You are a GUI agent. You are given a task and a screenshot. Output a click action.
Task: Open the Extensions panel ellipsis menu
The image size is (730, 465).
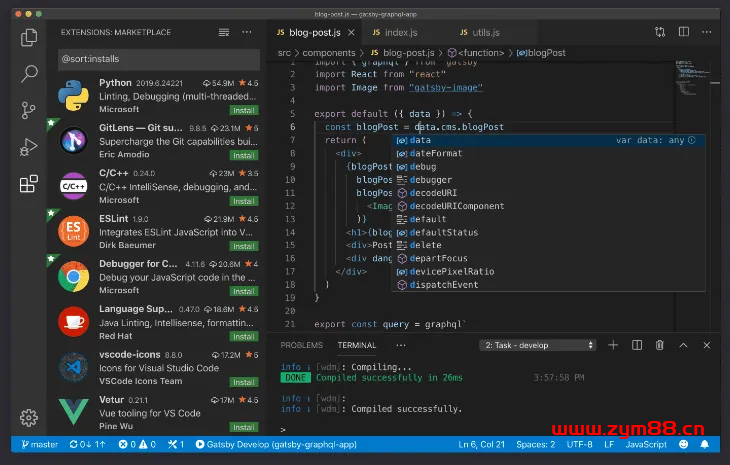click(245, 32)
